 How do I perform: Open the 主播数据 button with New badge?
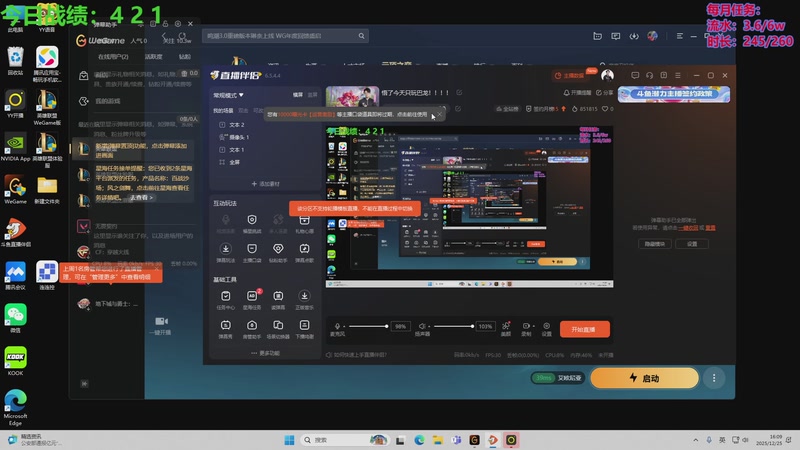tap(569, 76)
